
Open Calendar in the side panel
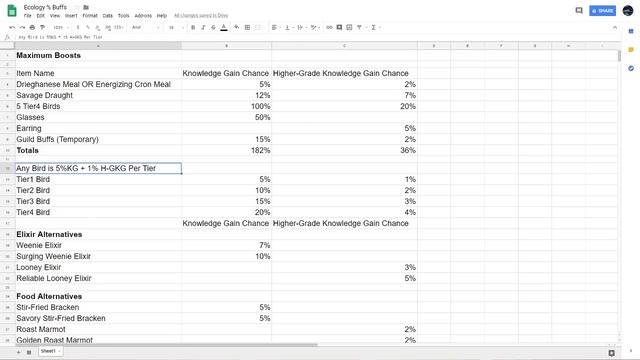(631, 31)
